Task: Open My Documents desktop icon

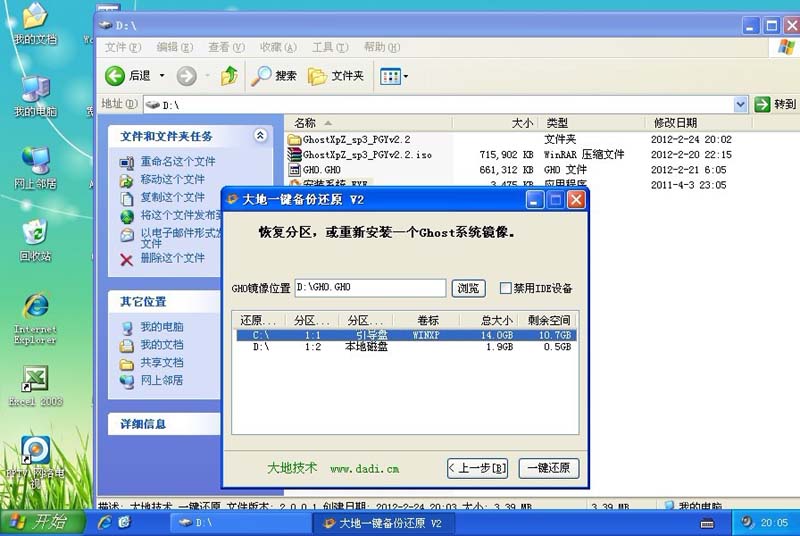Action: pos(35,23)
